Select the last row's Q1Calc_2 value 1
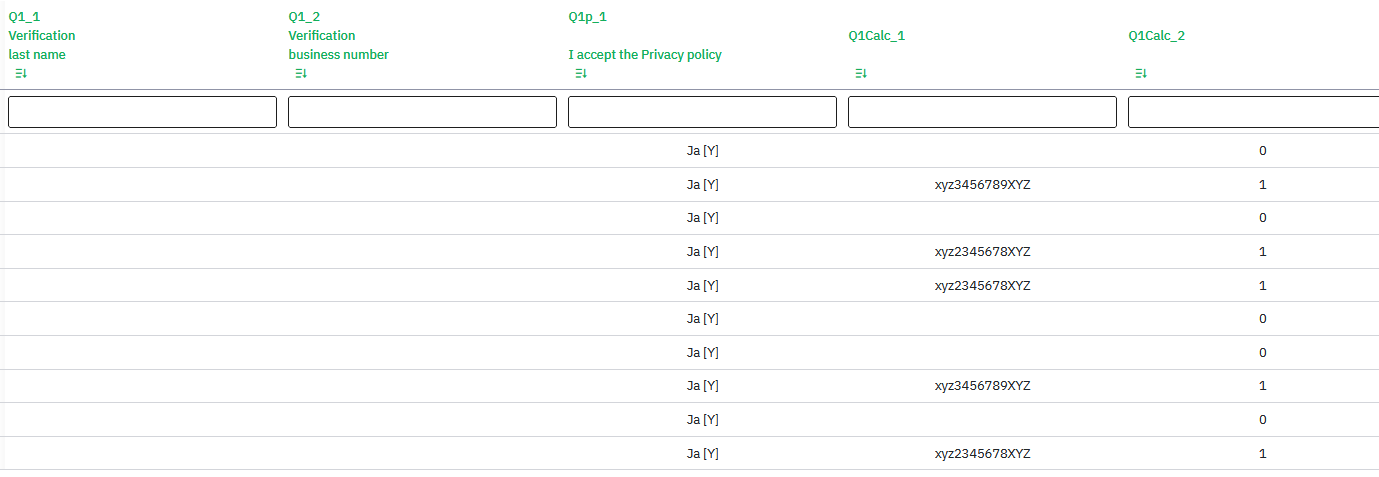1379x477 pixels. 1262,454
